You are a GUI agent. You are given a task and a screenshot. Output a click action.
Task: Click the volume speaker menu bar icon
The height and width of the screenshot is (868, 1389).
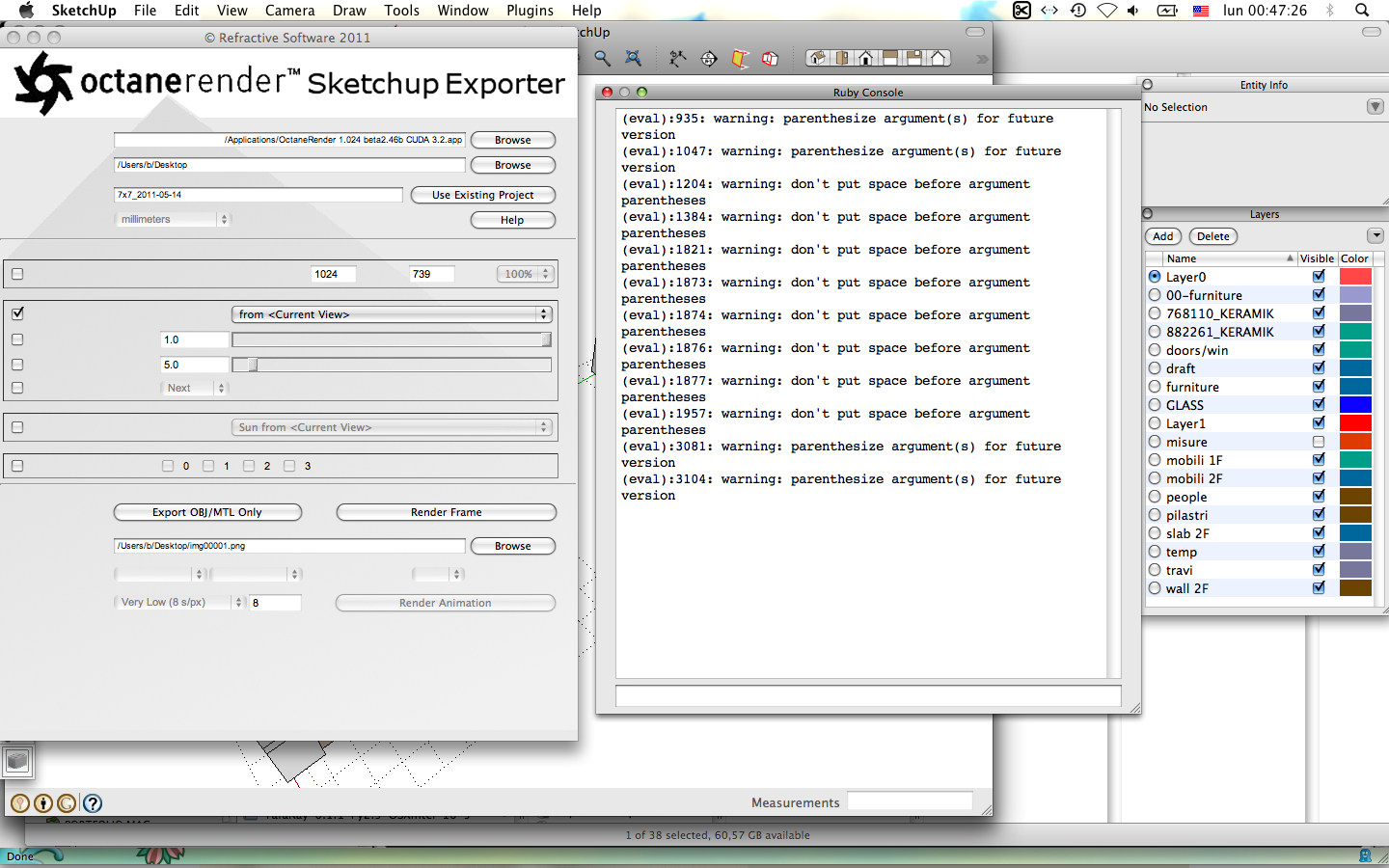(1133, 10)
